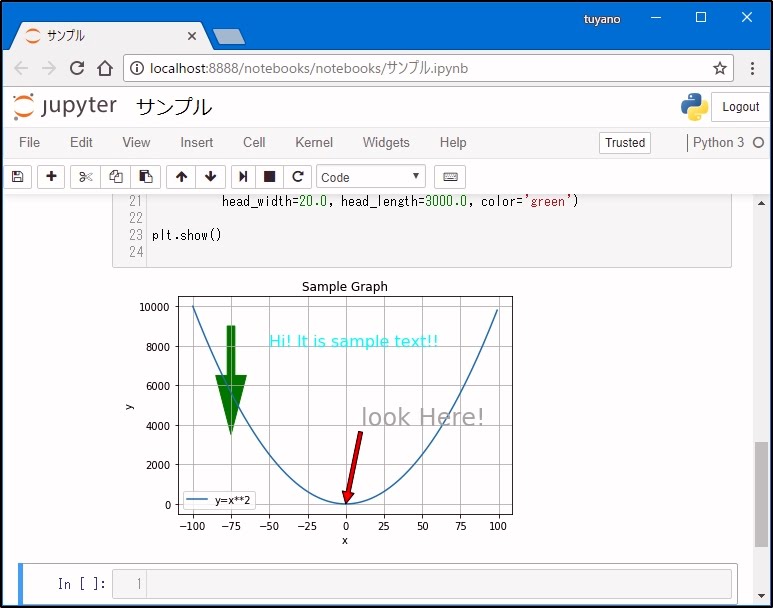
Task: Click the notebook vertical scrollbar
Action: tap(762, 490)
